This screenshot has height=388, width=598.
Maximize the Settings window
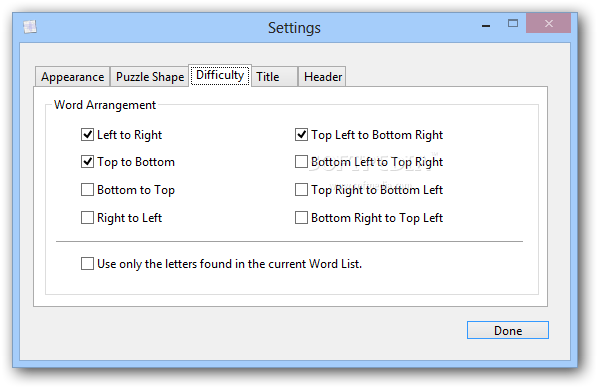[x=513, y=24]
